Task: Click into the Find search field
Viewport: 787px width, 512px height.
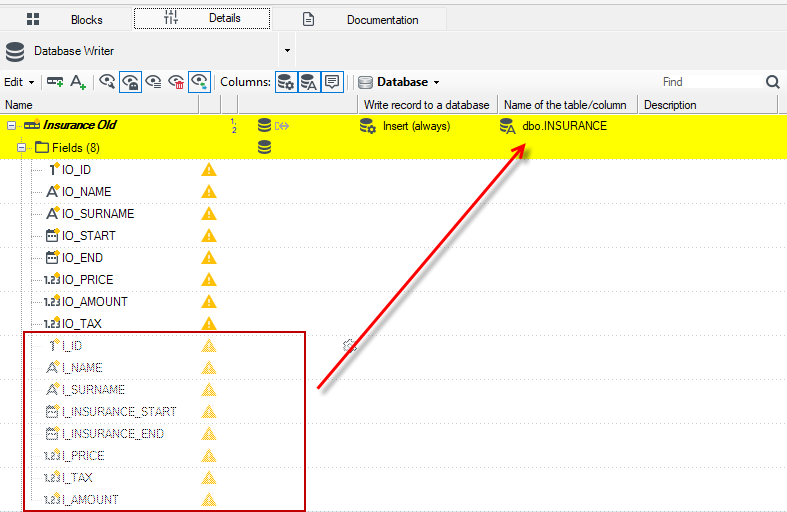Action: 711,82
